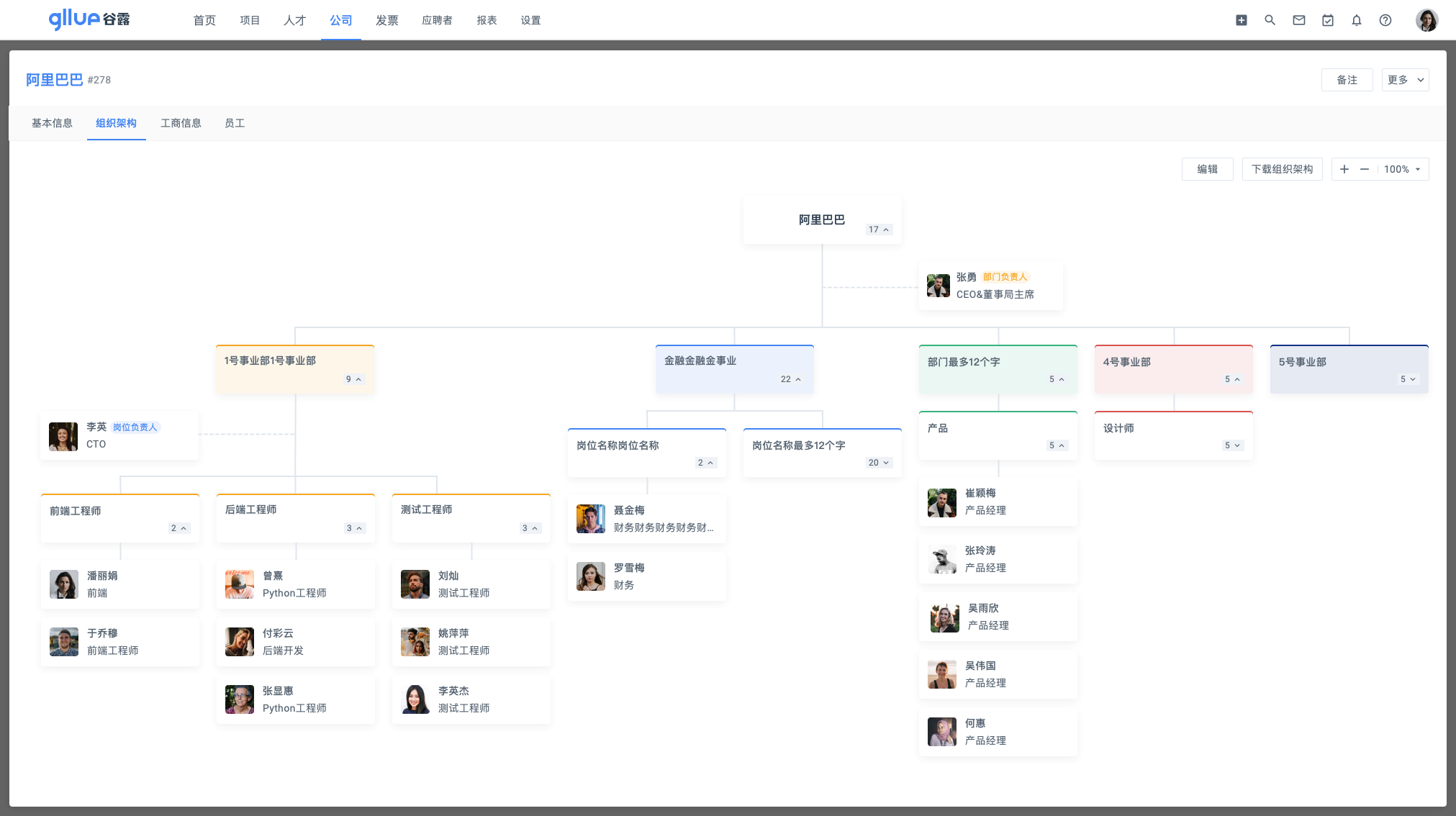Open the quick add (+) icon in top bar
The image size is (1456, 816).
pos(1241,20)
